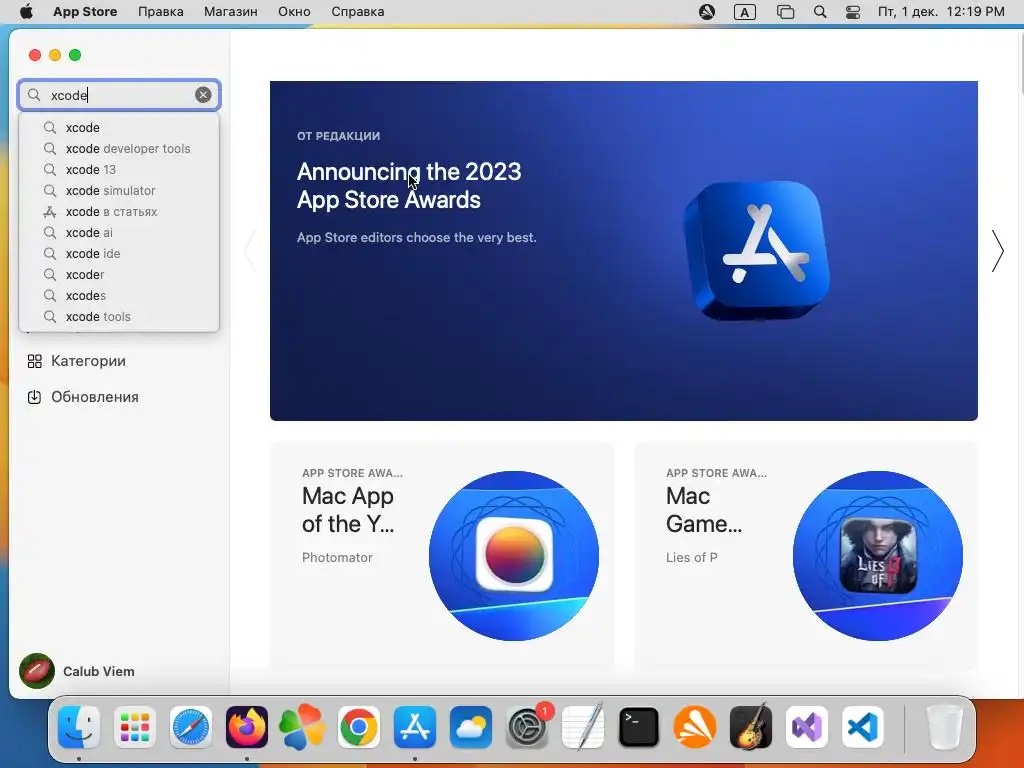Open Launchpad from the Dock

point(135,727)
